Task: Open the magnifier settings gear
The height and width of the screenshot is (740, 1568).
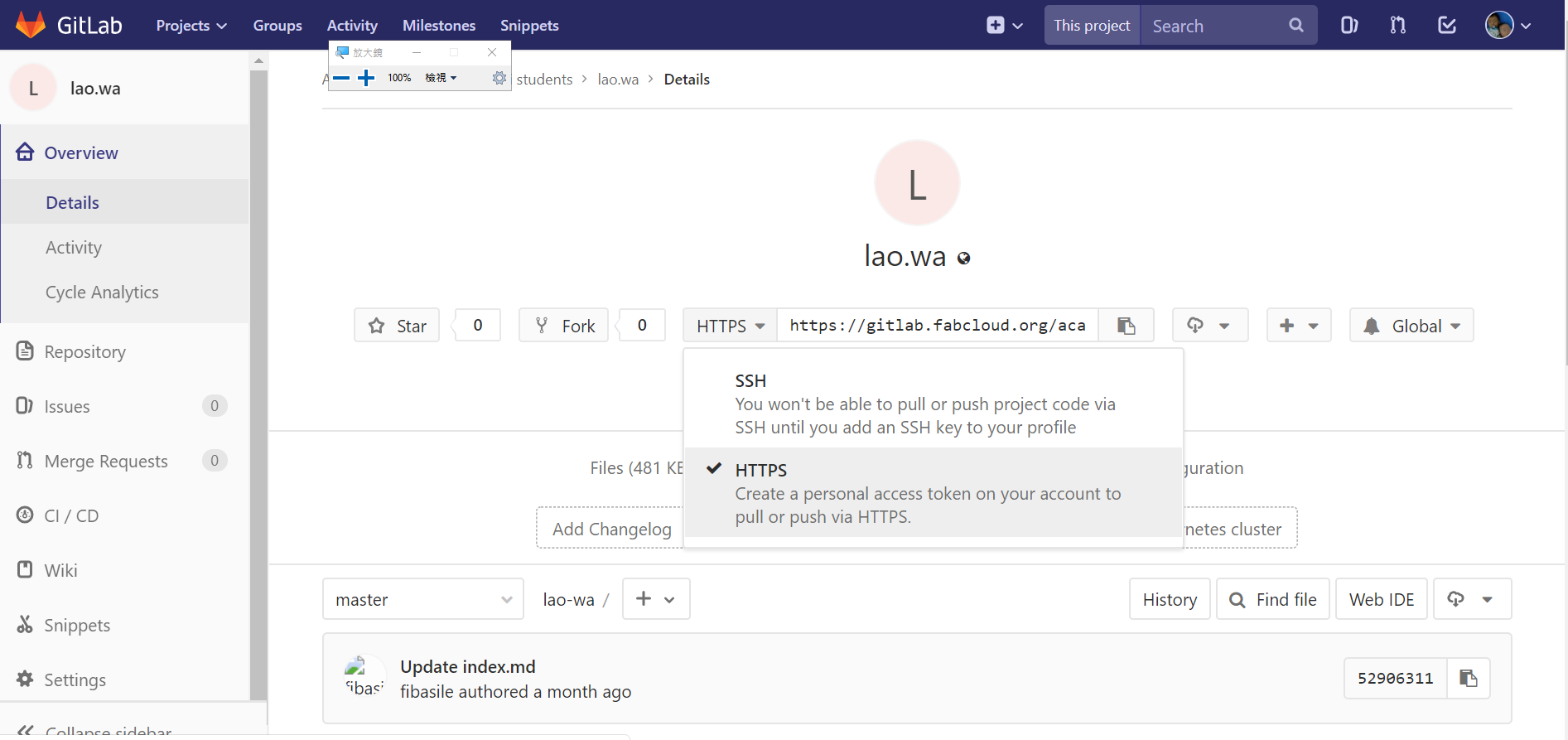Action: point(499,78)
